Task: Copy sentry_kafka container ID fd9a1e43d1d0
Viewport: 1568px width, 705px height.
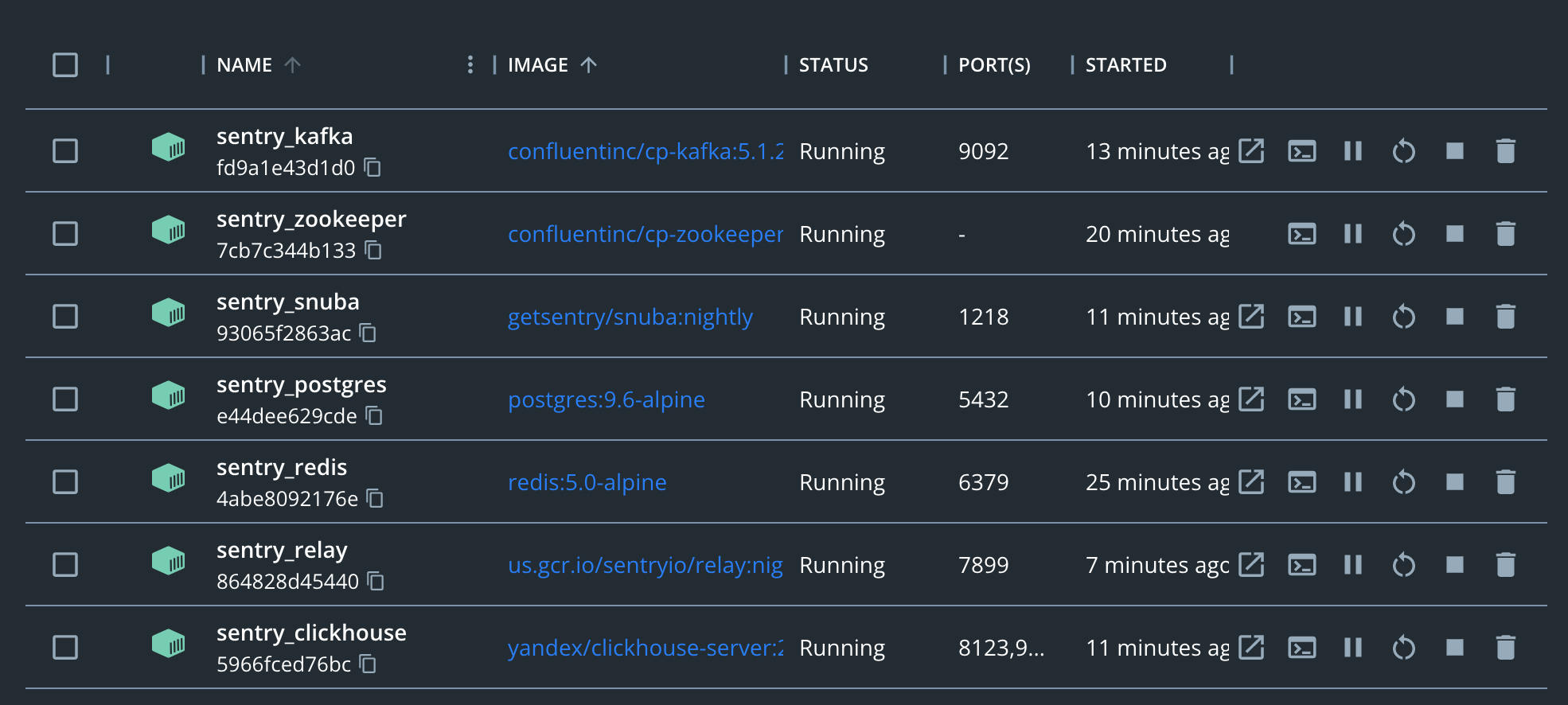Action: [372, 167]
